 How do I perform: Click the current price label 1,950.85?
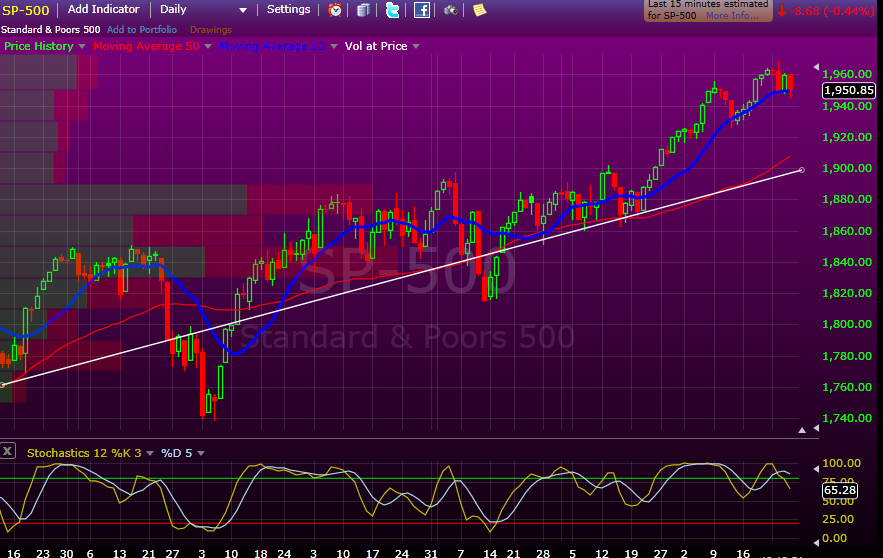849,90
